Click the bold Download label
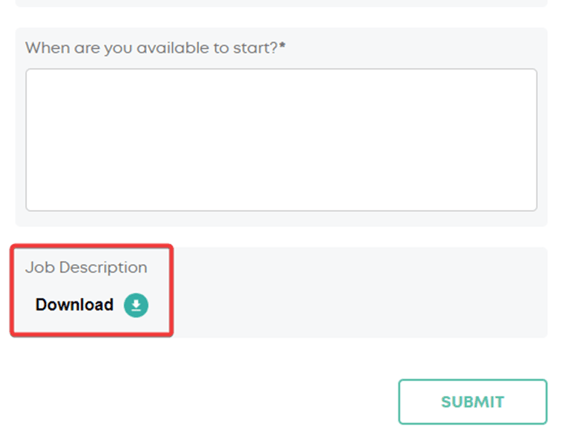Screen dimensions: 564x434 (74, 305)
